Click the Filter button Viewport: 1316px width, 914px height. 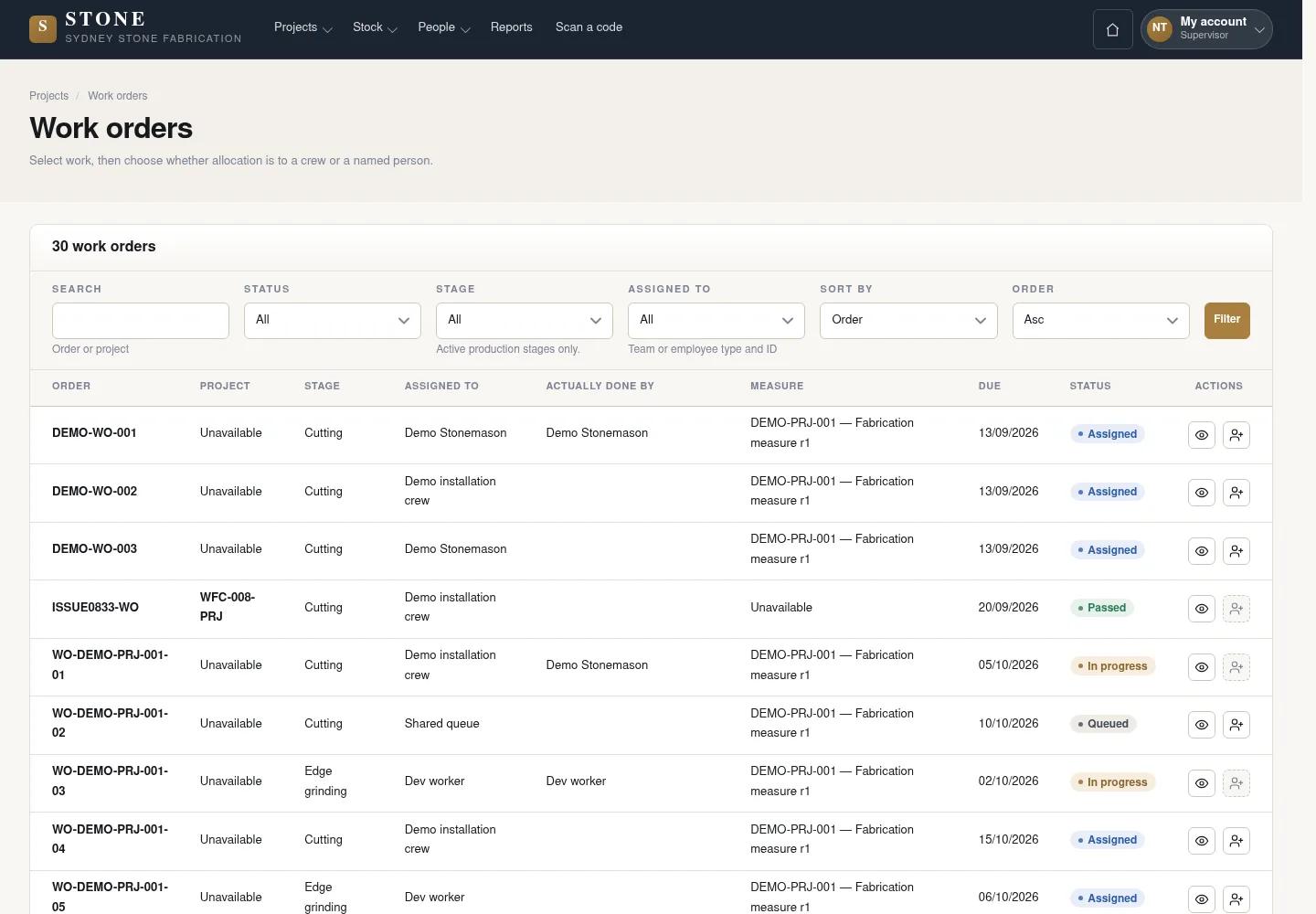pos(1226,320)
